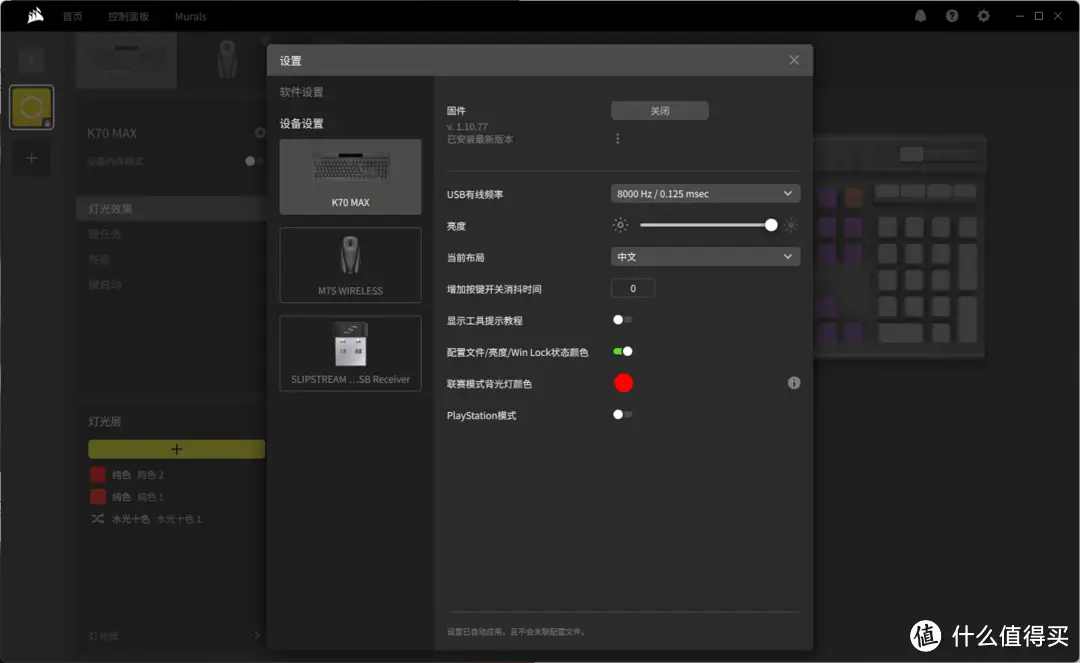Enable the PlayStation模式 toggle
Viewport: 1080px width, 663px height.
623,414
